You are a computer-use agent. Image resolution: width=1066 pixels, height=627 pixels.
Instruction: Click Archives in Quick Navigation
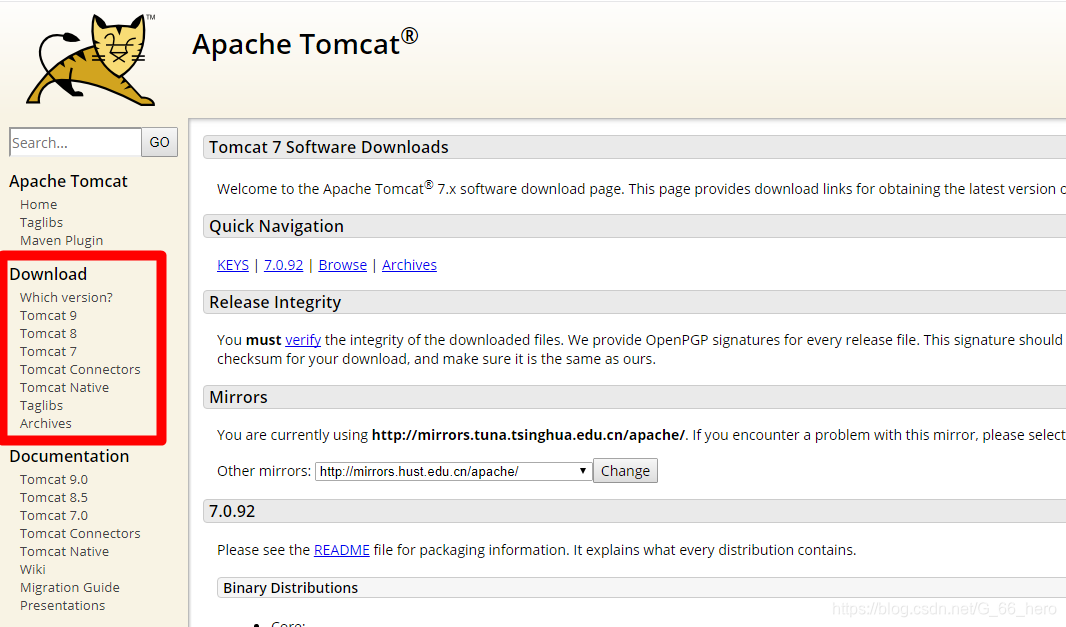[409, 265]
